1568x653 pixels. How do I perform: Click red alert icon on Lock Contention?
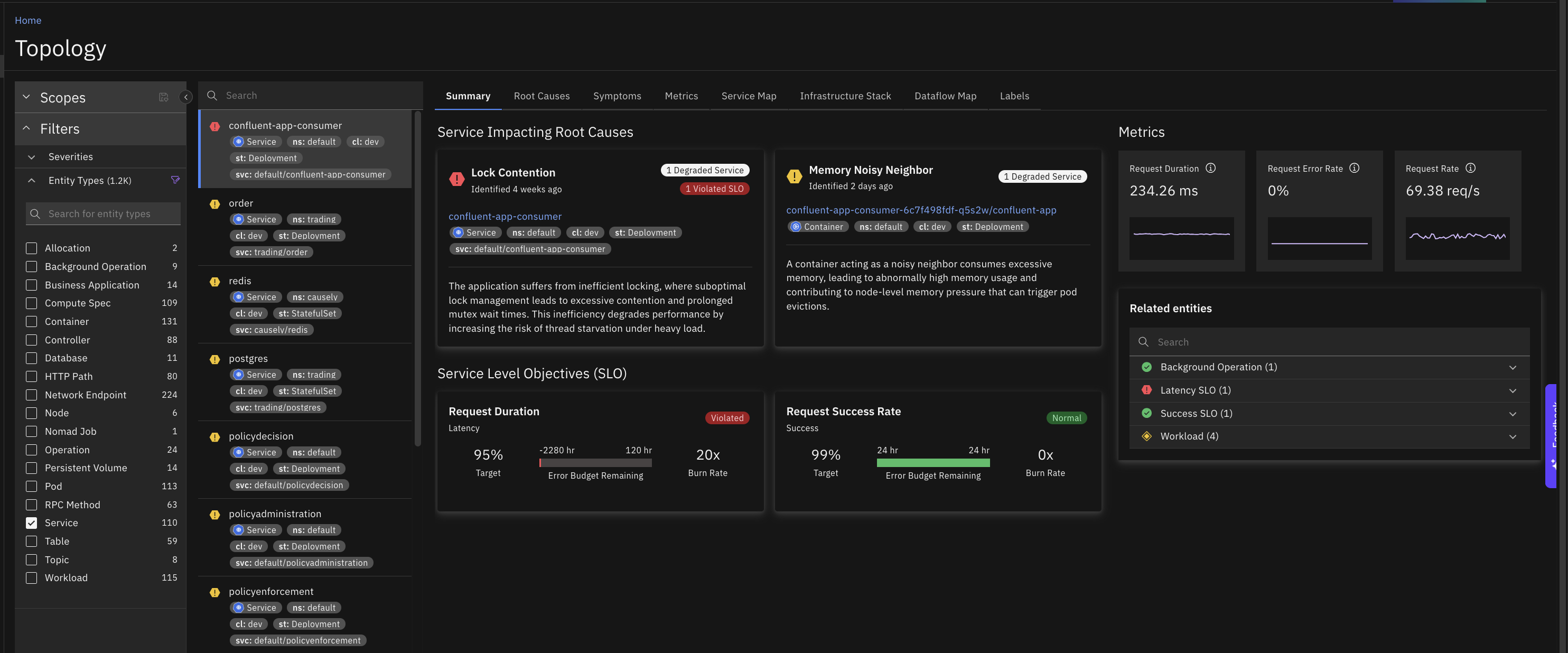(456, 179)
